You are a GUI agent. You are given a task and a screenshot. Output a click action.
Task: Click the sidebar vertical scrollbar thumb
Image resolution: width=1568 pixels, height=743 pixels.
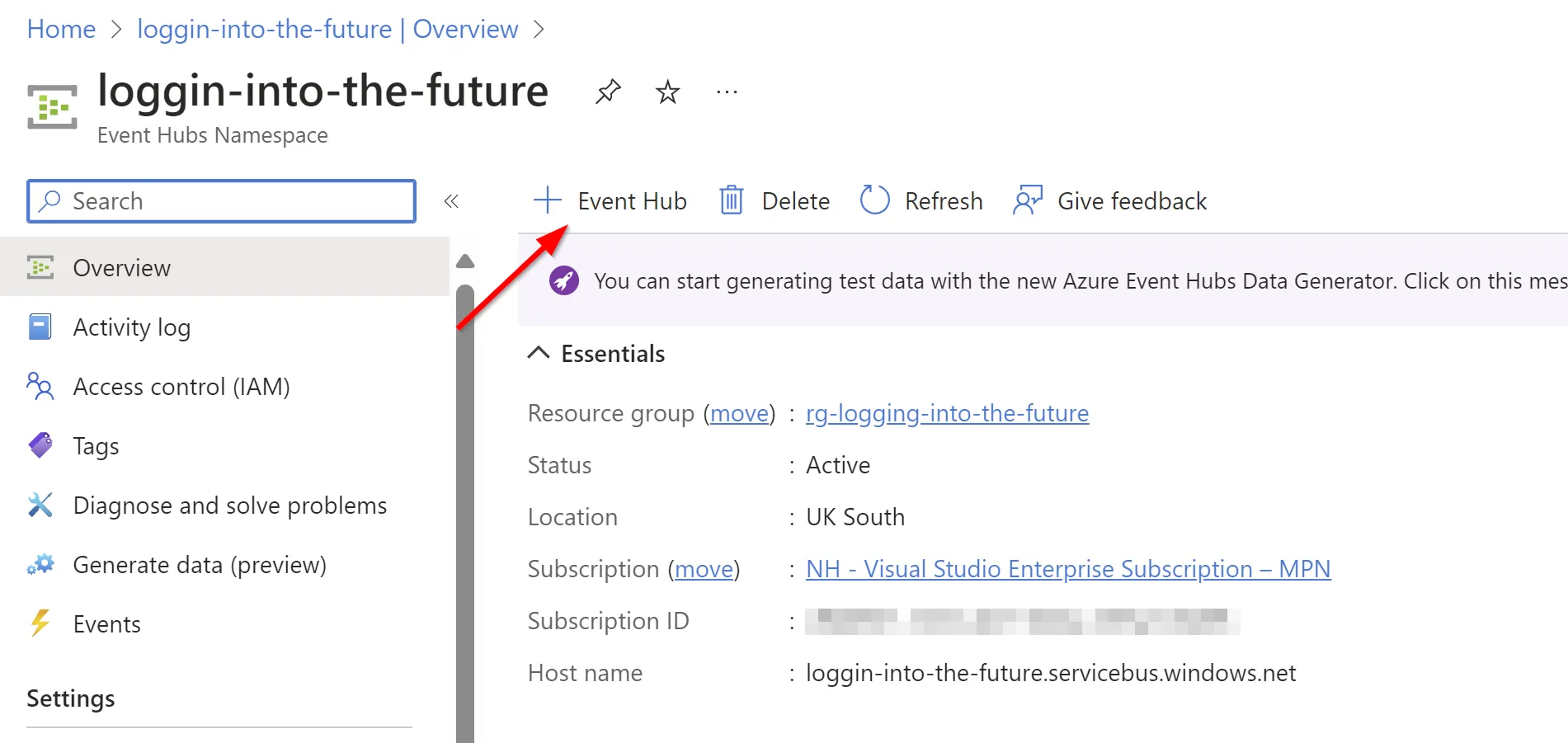point(465,513)
